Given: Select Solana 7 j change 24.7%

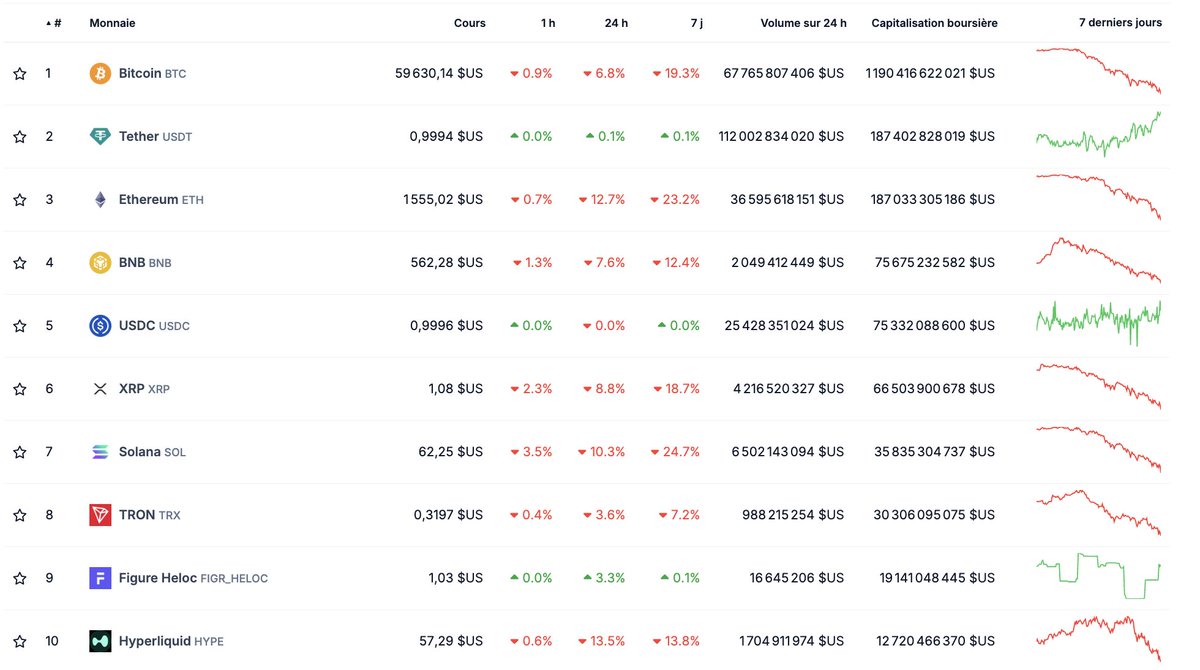Looking at the screenshot, I should coord(676,452).
